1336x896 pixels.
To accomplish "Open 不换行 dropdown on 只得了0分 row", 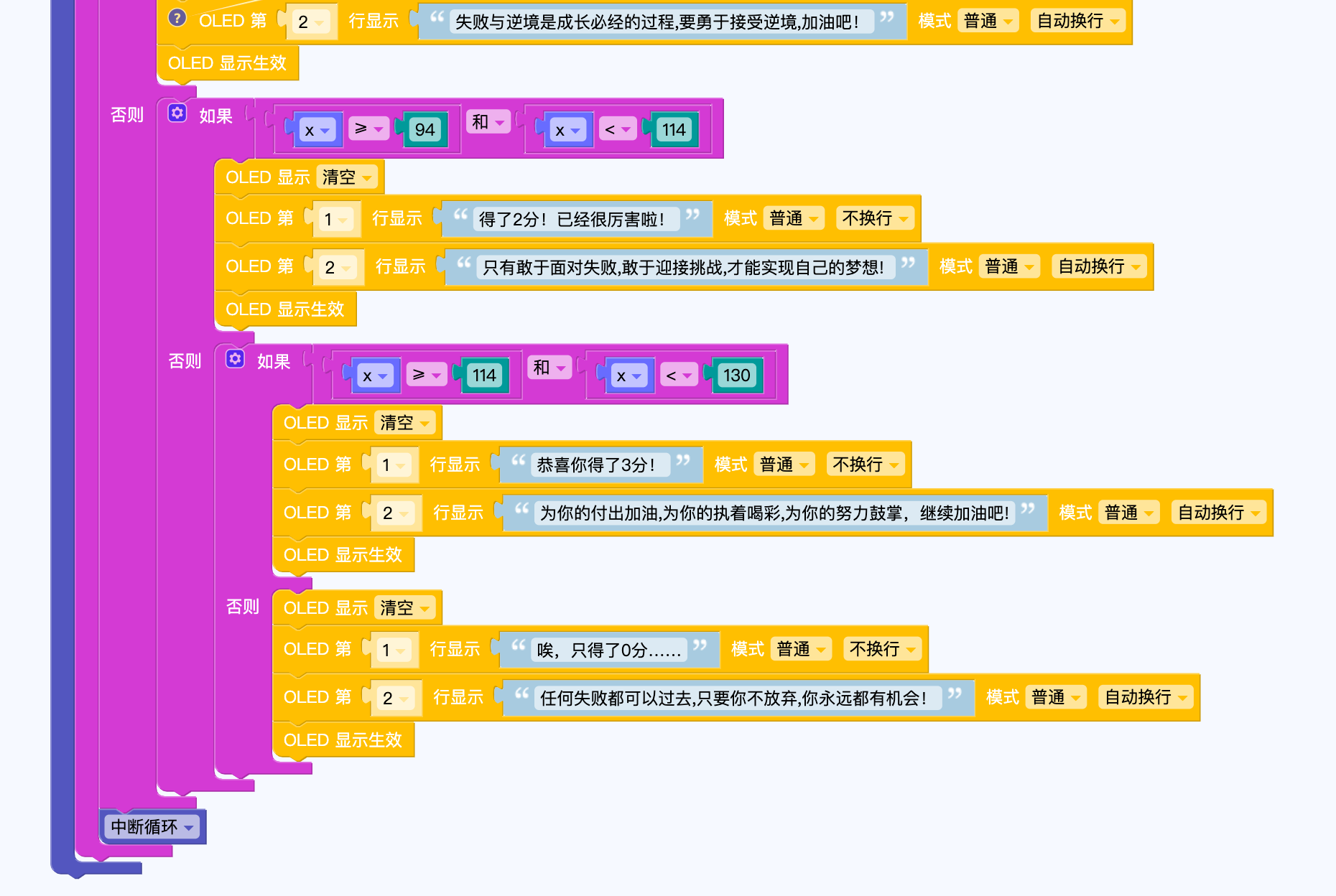I will point(883,649).
